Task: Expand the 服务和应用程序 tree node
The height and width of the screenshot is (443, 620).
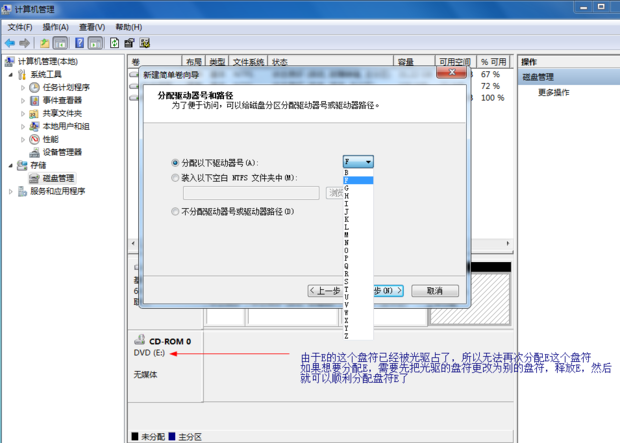Action: pyautogui.click(x=11, y=191)
